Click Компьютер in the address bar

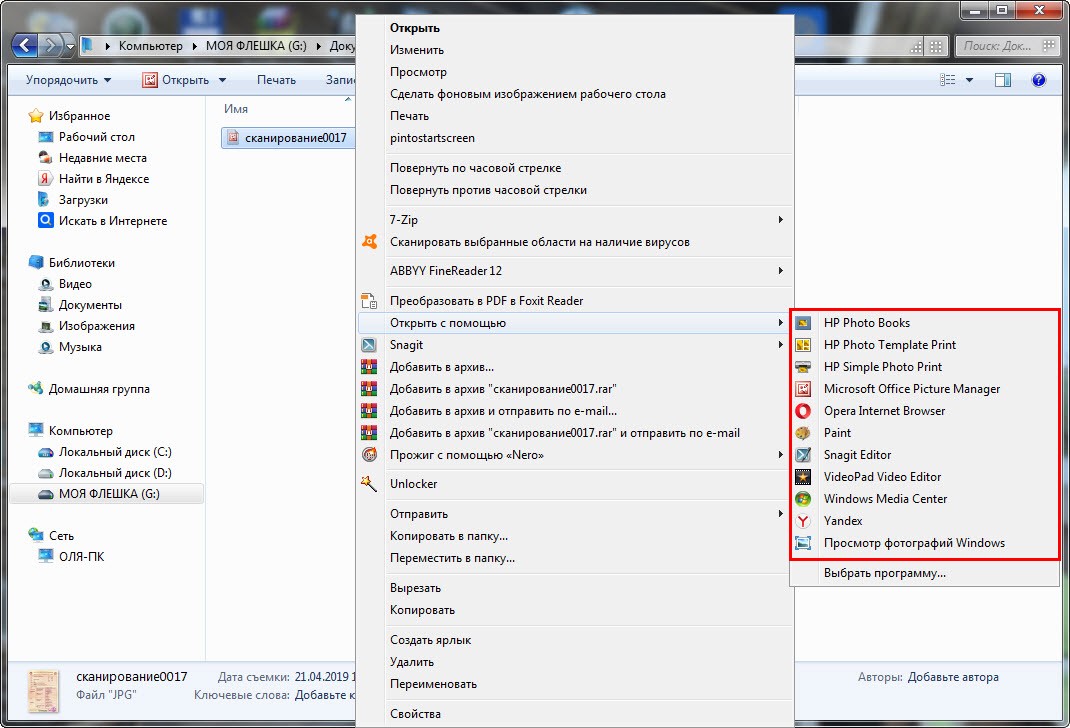151,46
